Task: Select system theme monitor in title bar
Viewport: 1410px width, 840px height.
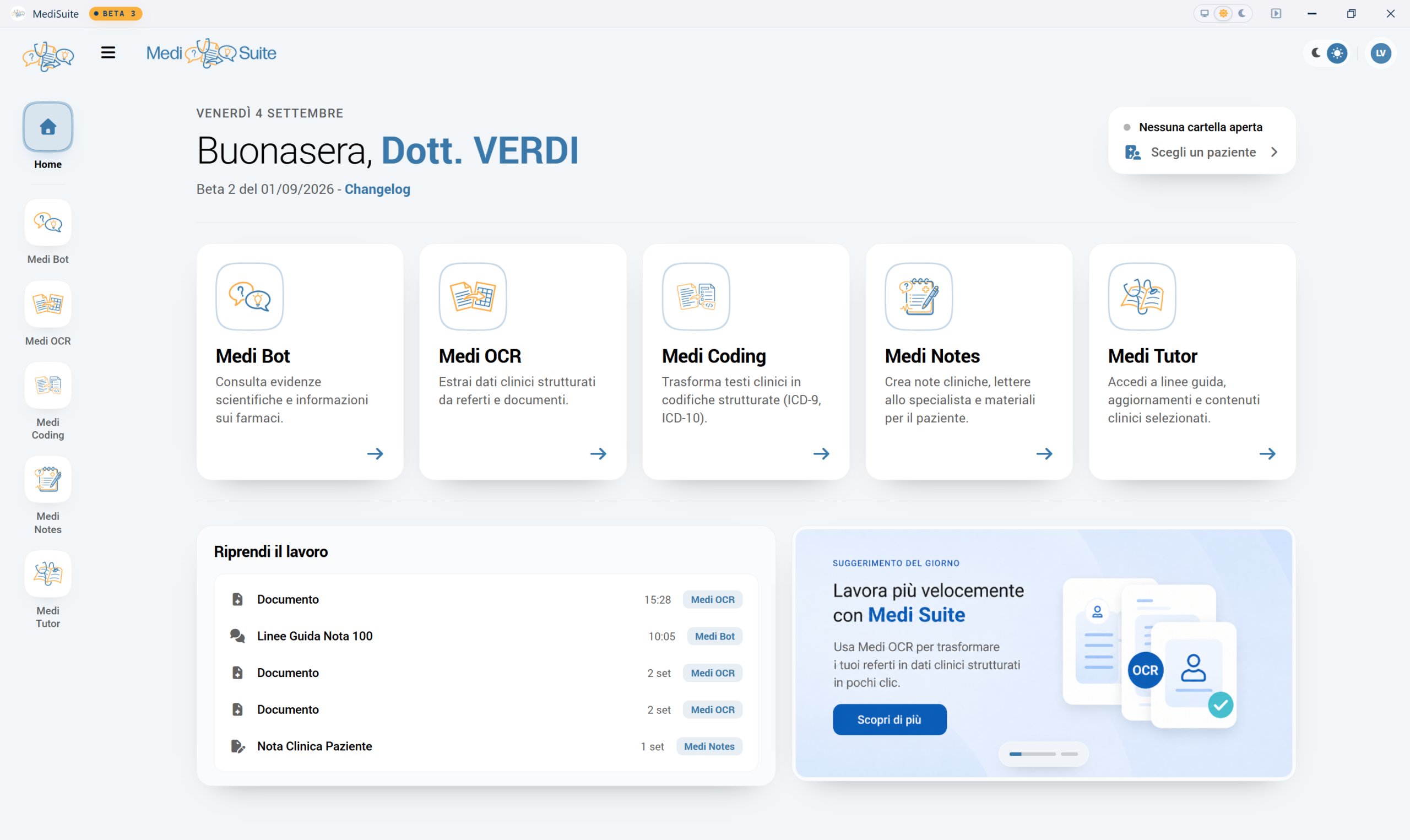Action: tap(1205, 14)
